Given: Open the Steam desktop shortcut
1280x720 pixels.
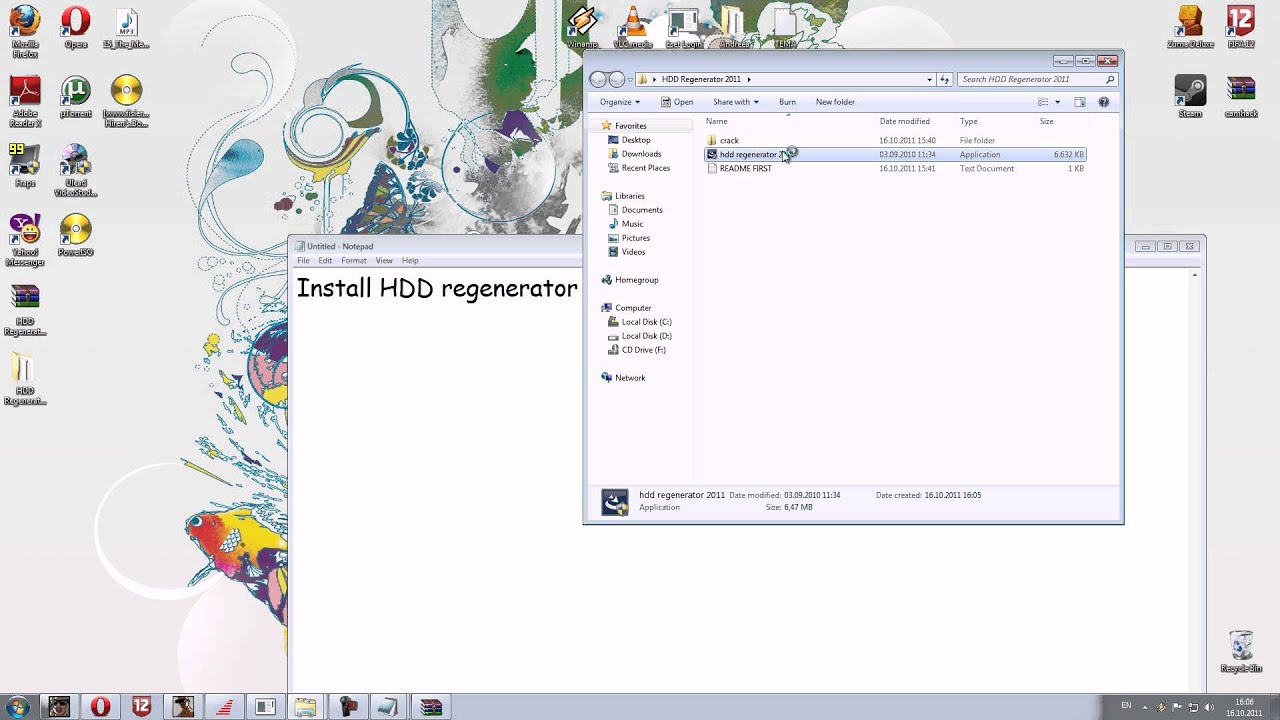Looking at the screenshot, I should (x=1190, y=97).
